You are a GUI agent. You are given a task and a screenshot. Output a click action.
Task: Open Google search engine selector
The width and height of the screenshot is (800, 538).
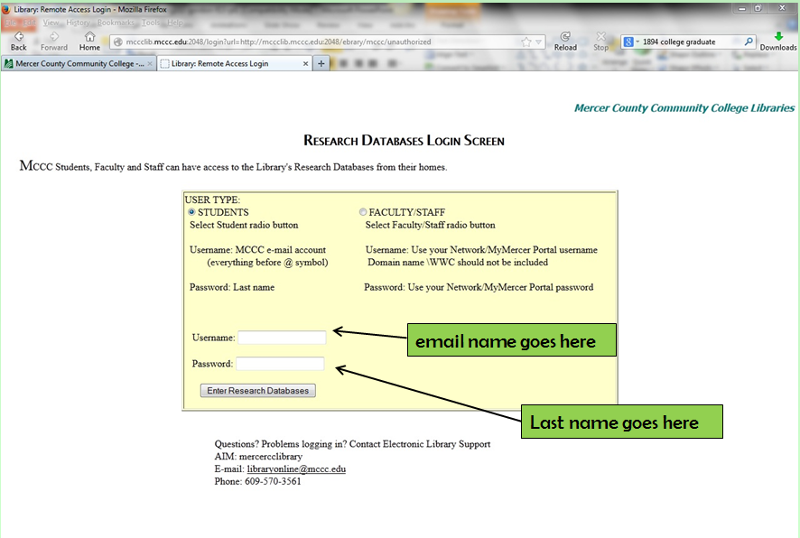click(x=631, y=42)
